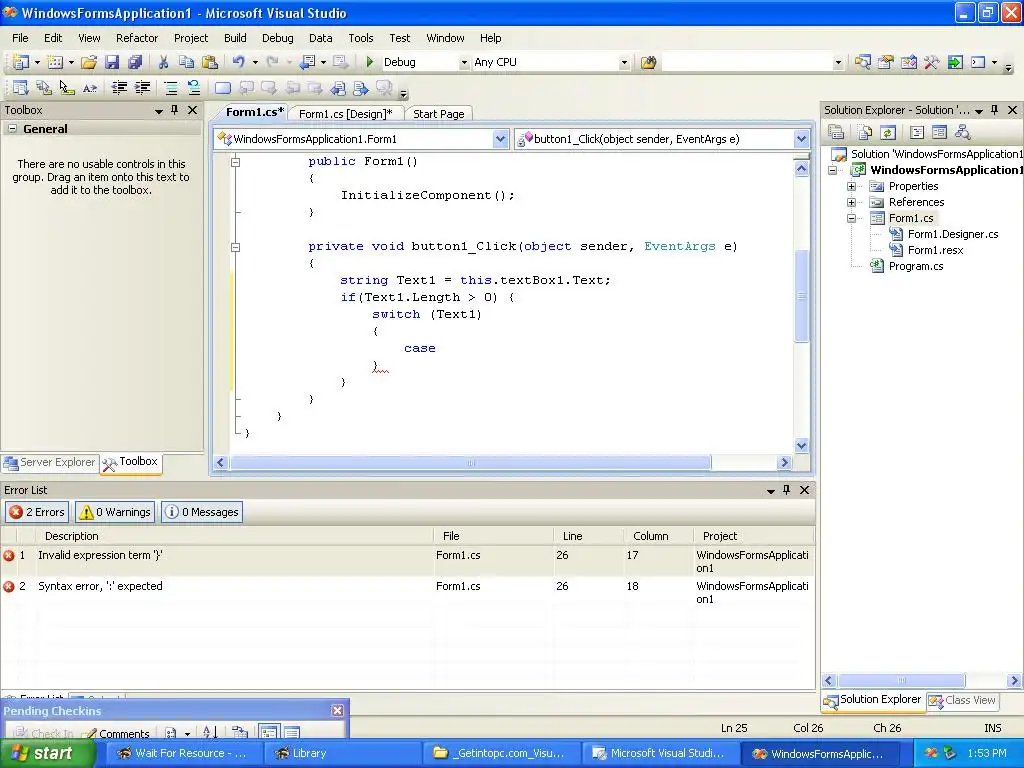Toggle the 2 Errors filter button
Screen dimensions: 1024x768
pos(37,512)
